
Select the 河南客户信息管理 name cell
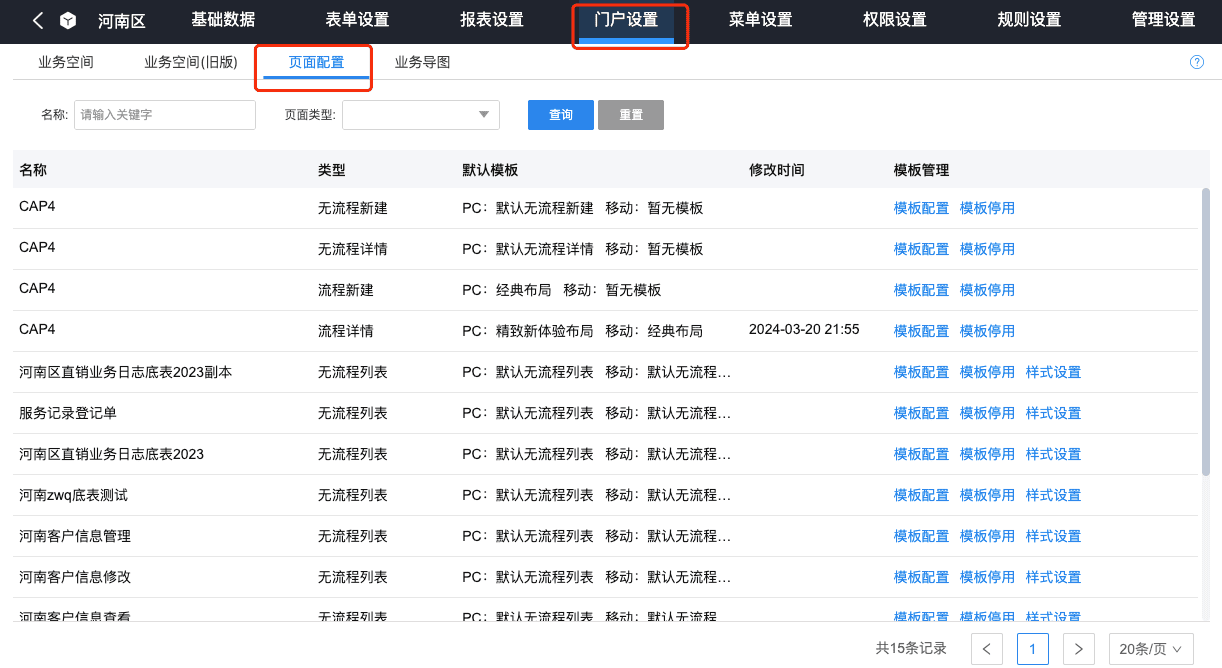pos(75,536)
